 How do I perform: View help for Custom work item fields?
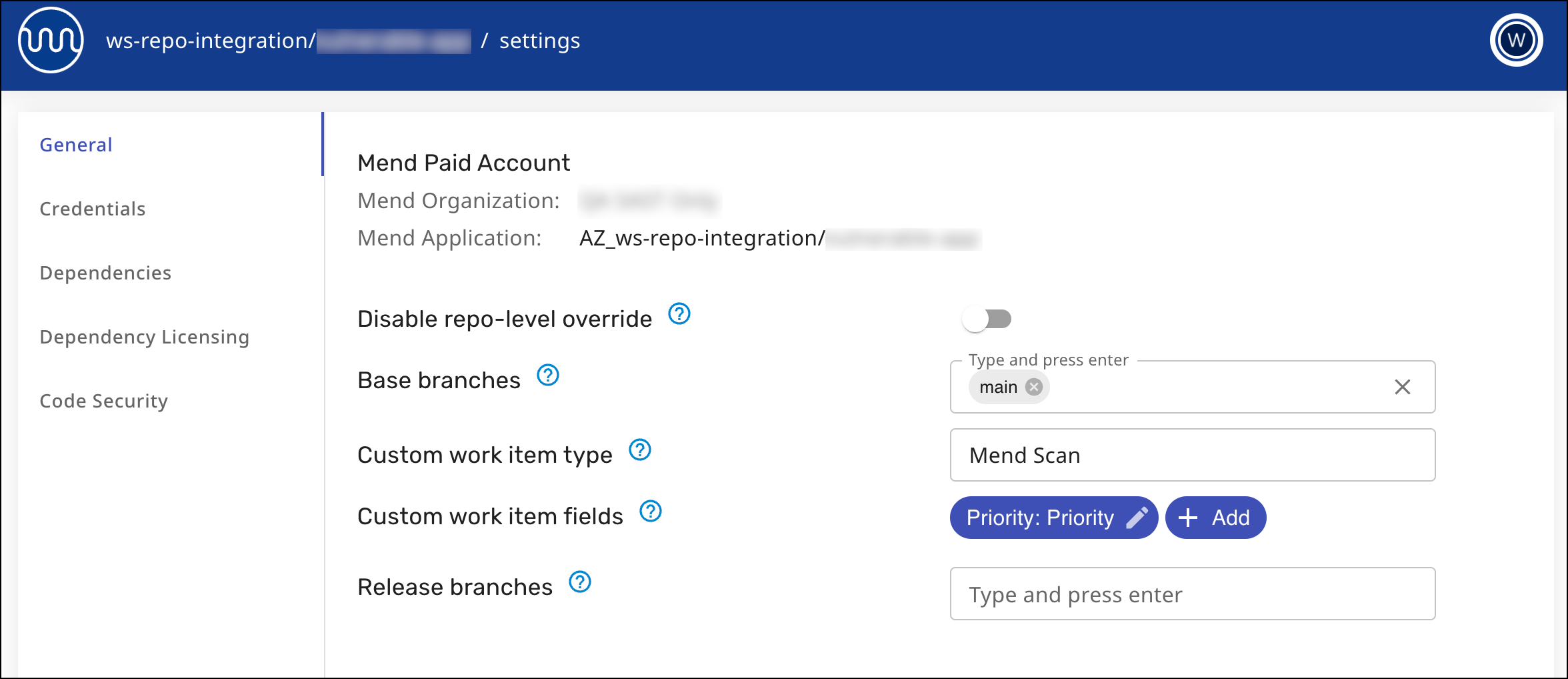click(x=650, y=512)
